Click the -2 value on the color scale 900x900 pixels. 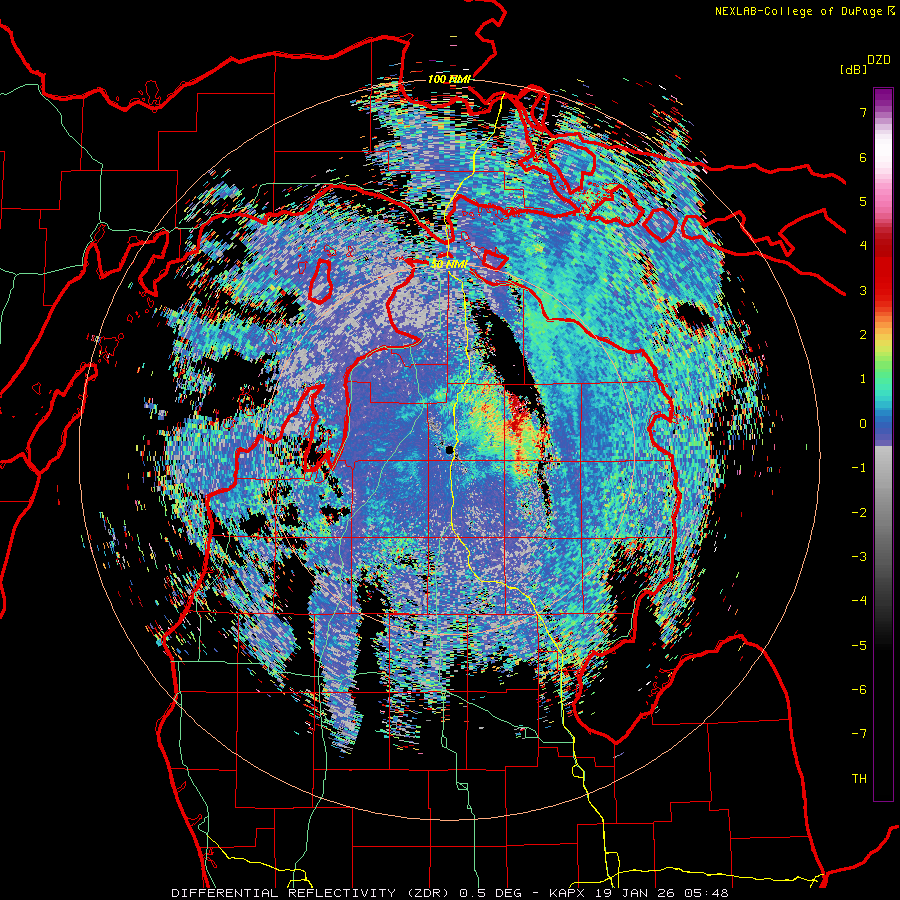[859, 513]
